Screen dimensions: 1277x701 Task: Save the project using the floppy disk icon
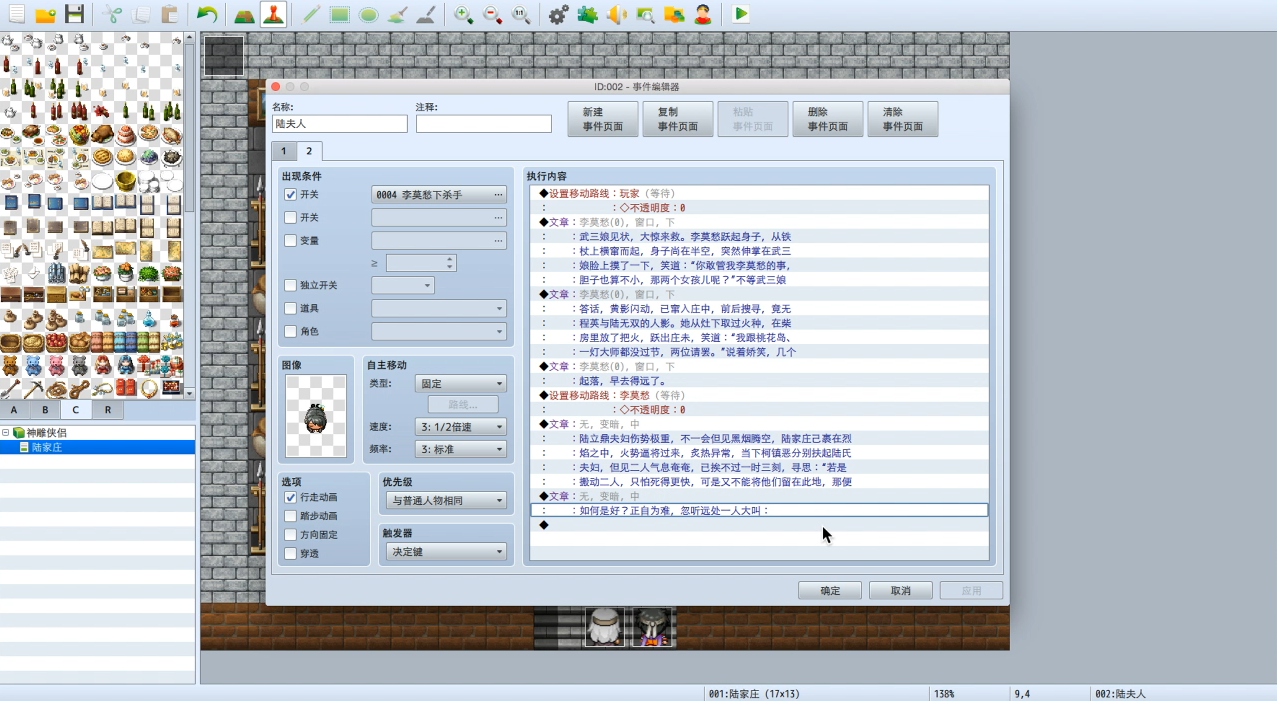(x=74, y=14)
